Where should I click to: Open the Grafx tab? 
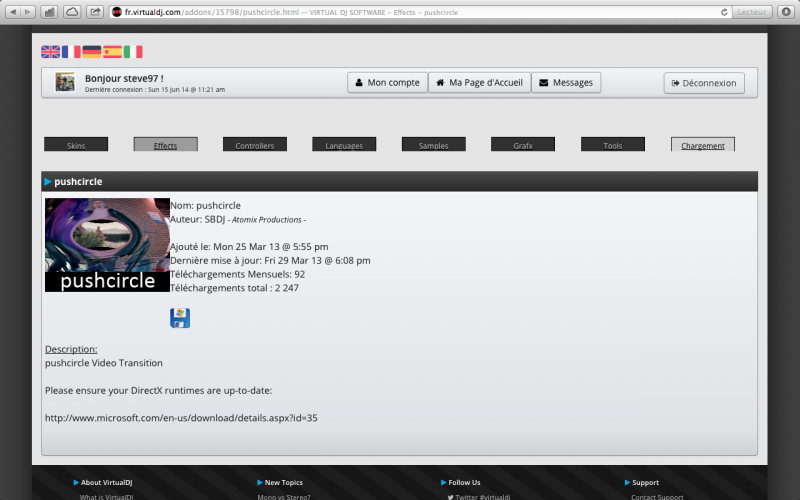tap(523, 144)
